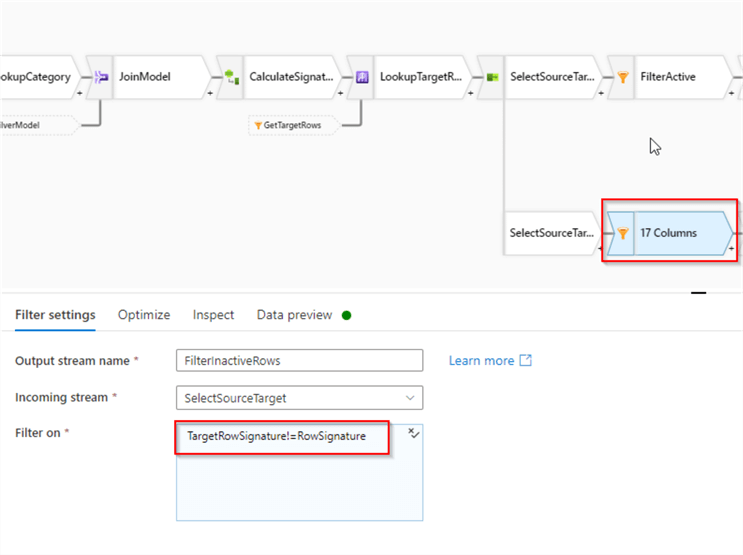Click the LookupTargetRows lookup icon

point(362,77)
